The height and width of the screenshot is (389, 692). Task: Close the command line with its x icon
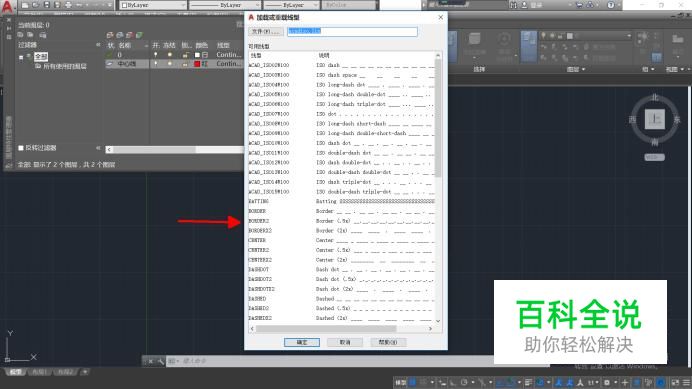(x=150, y=361)
